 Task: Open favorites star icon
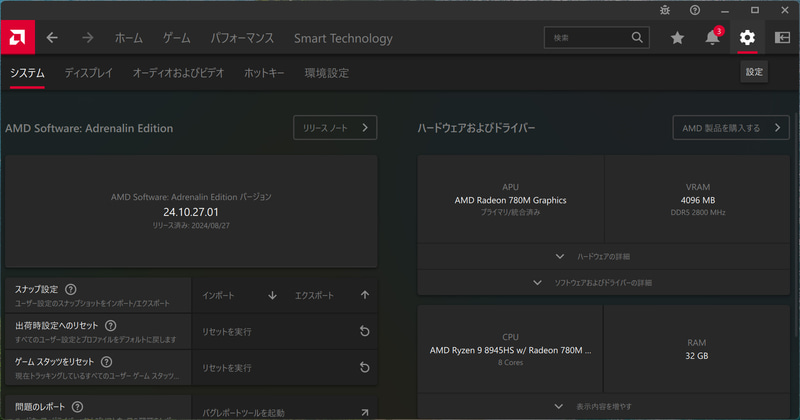click(677, 38)
